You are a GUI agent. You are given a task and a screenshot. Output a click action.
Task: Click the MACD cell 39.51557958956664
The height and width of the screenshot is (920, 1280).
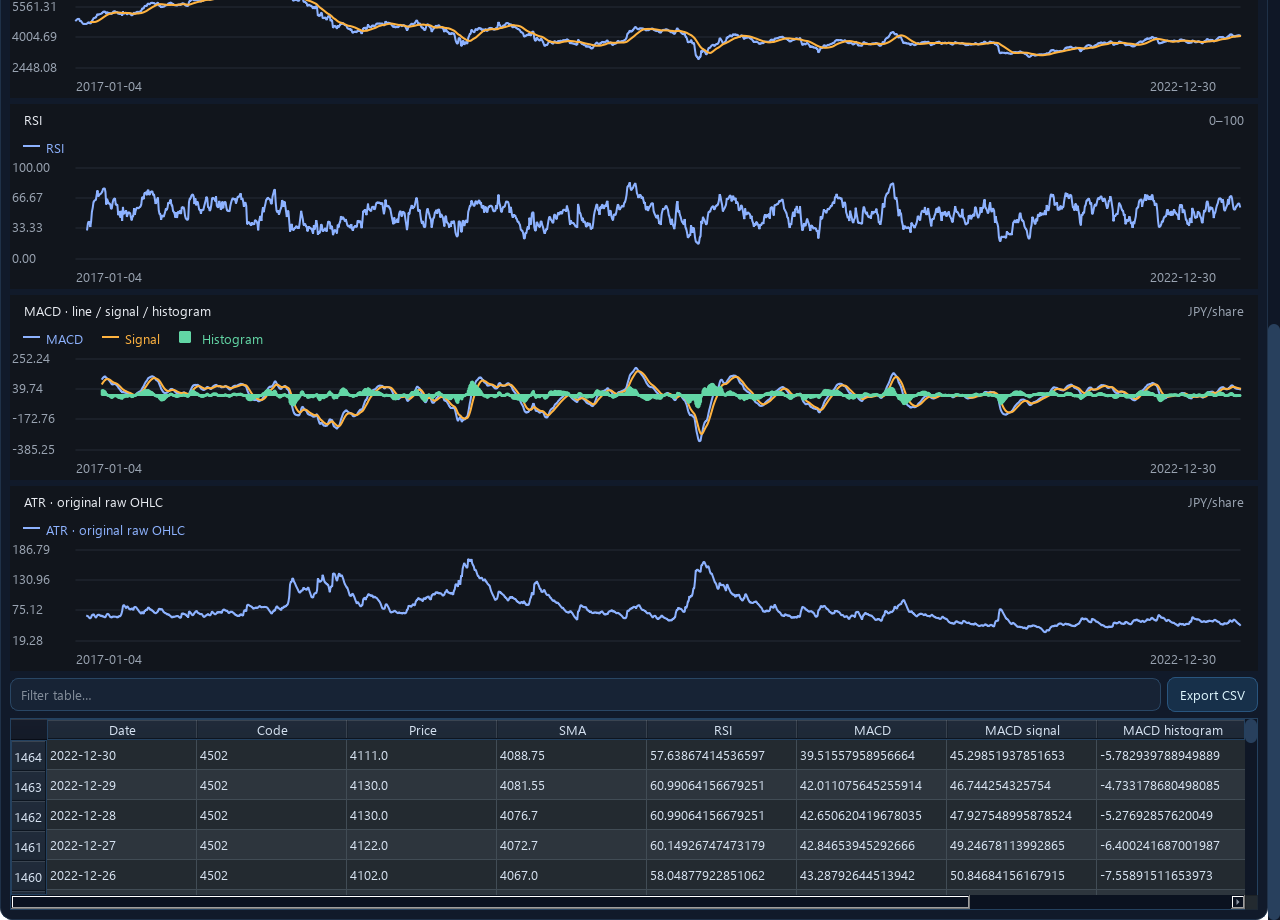click(x=872, y=755)
